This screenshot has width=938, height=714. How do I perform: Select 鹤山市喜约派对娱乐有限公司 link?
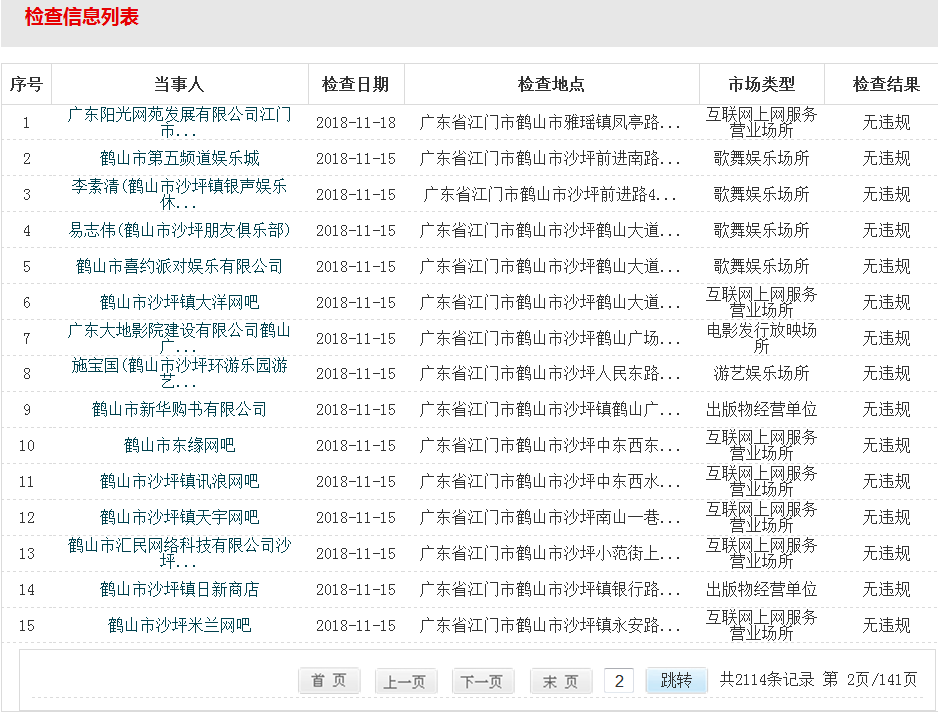point(179,266)
